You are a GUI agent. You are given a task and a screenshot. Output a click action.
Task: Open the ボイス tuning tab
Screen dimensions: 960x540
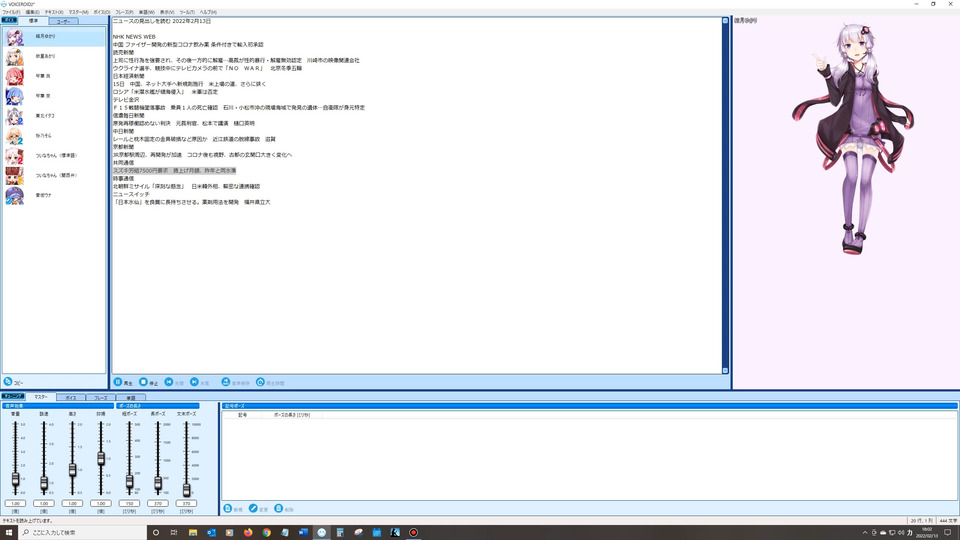point(70,397)
